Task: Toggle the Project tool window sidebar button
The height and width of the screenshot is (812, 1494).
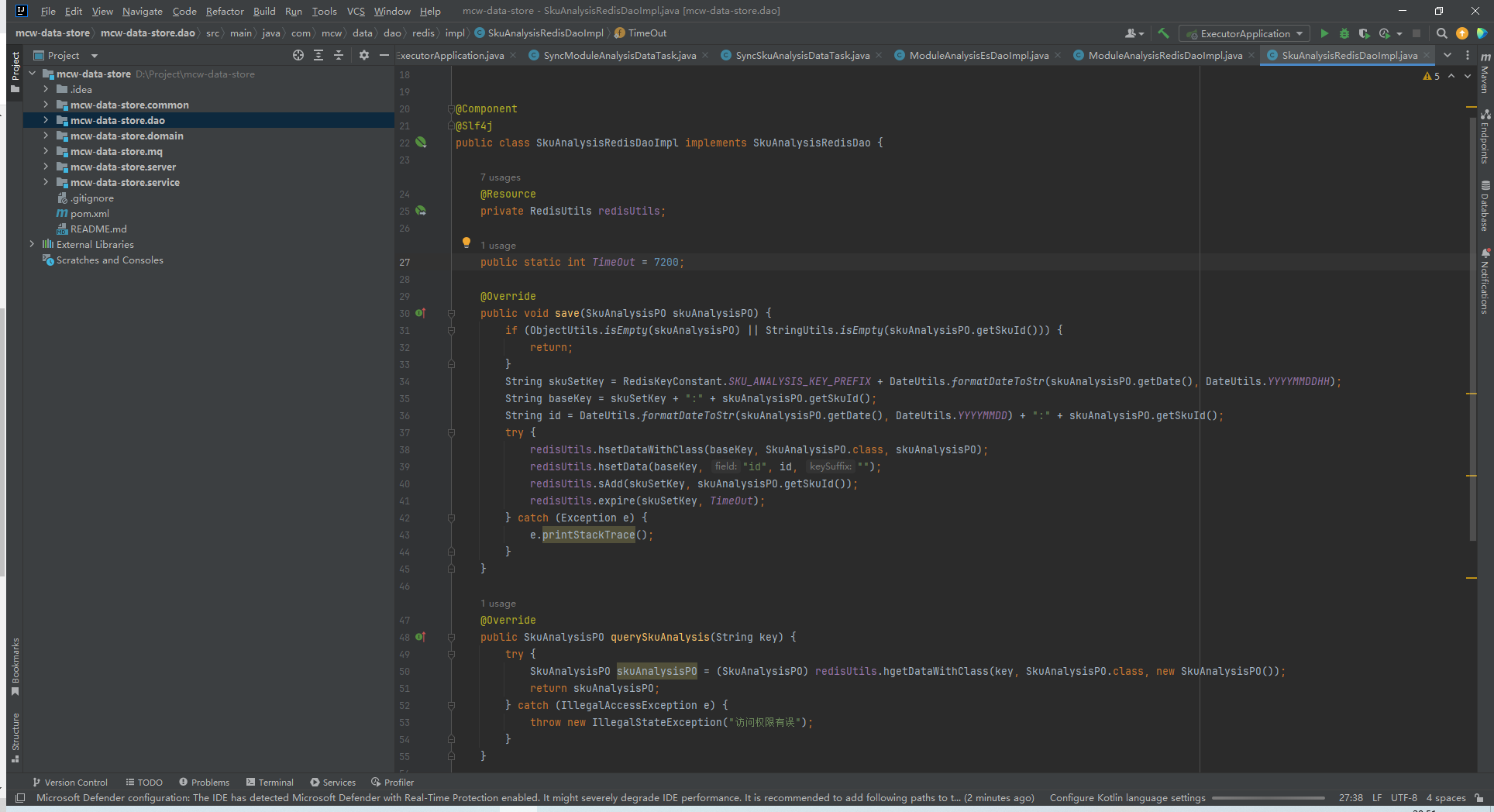Action: [15, 71]
